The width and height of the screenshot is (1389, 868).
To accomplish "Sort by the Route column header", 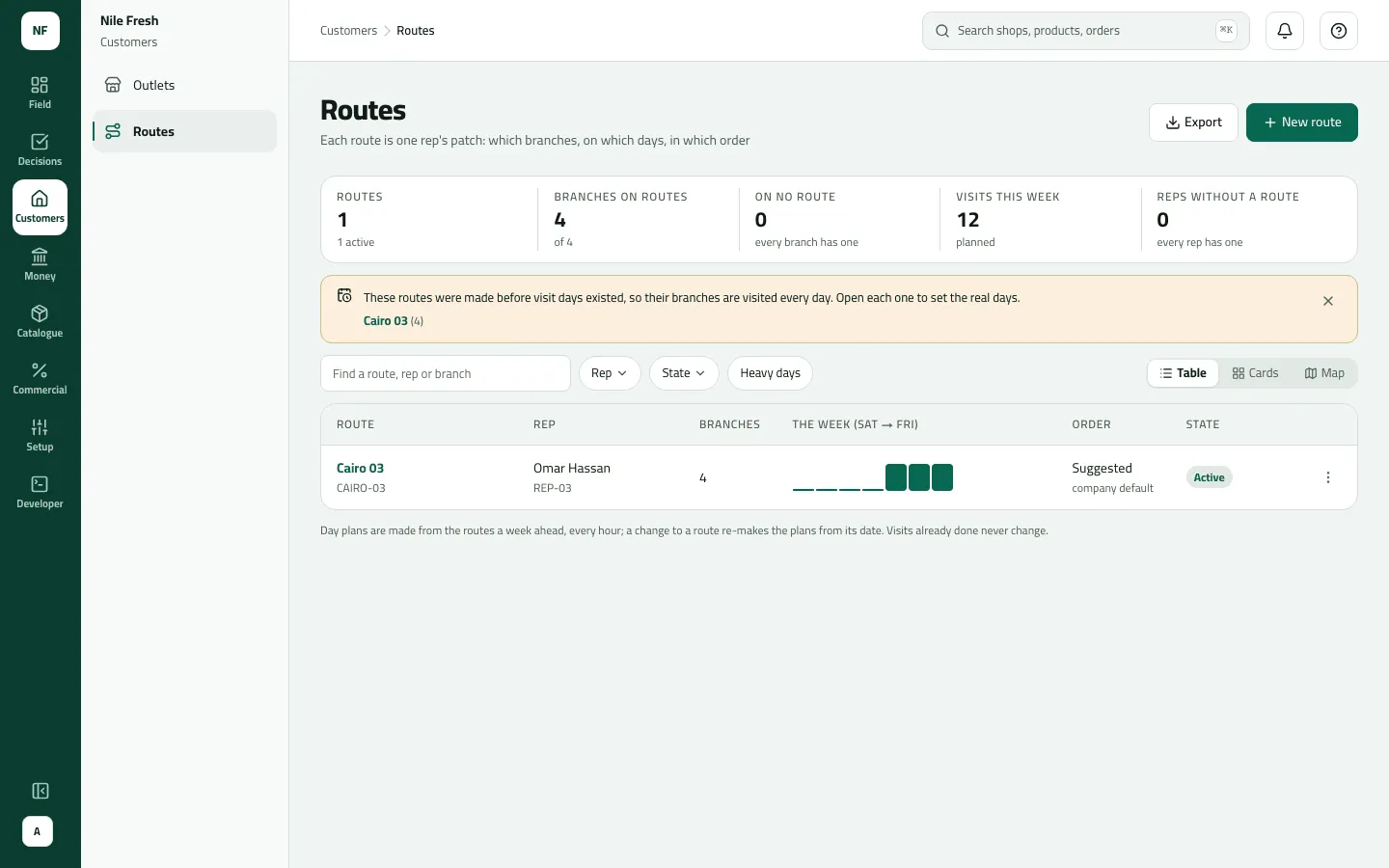I will pyautogui.click(x=355, y=424).
